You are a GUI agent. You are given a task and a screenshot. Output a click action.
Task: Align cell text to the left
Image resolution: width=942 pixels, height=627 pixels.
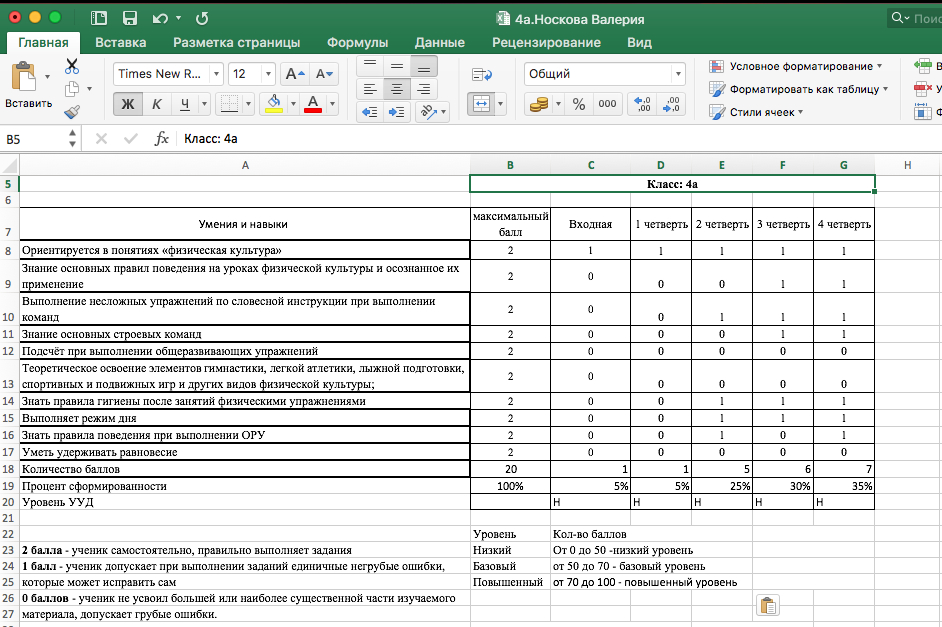370,89
